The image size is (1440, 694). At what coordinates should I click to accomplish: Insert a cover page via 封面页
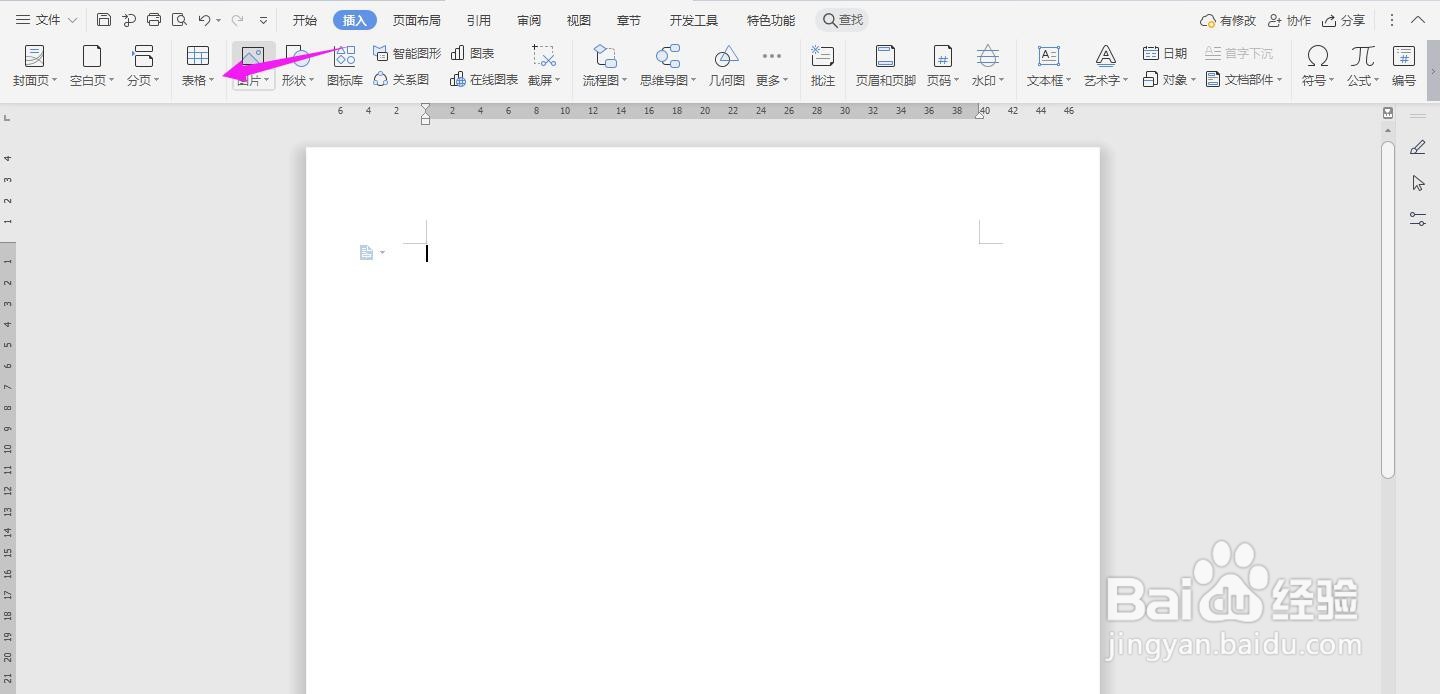coord(35,66)
